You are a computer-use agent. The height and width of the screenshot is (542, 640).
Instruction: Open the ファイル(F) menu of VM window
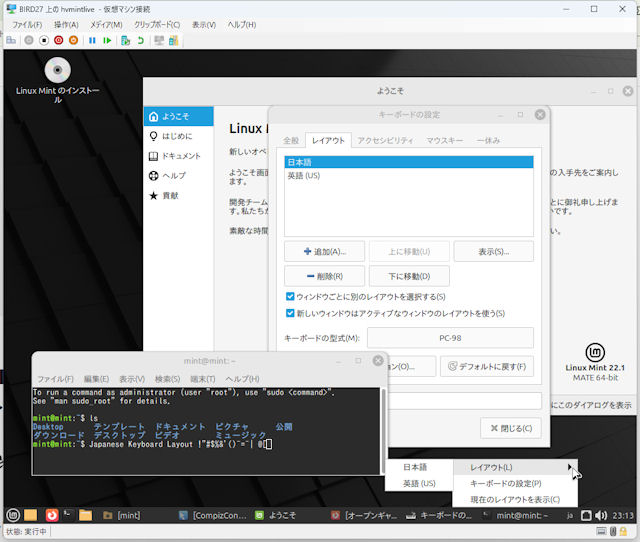(27, 24)
